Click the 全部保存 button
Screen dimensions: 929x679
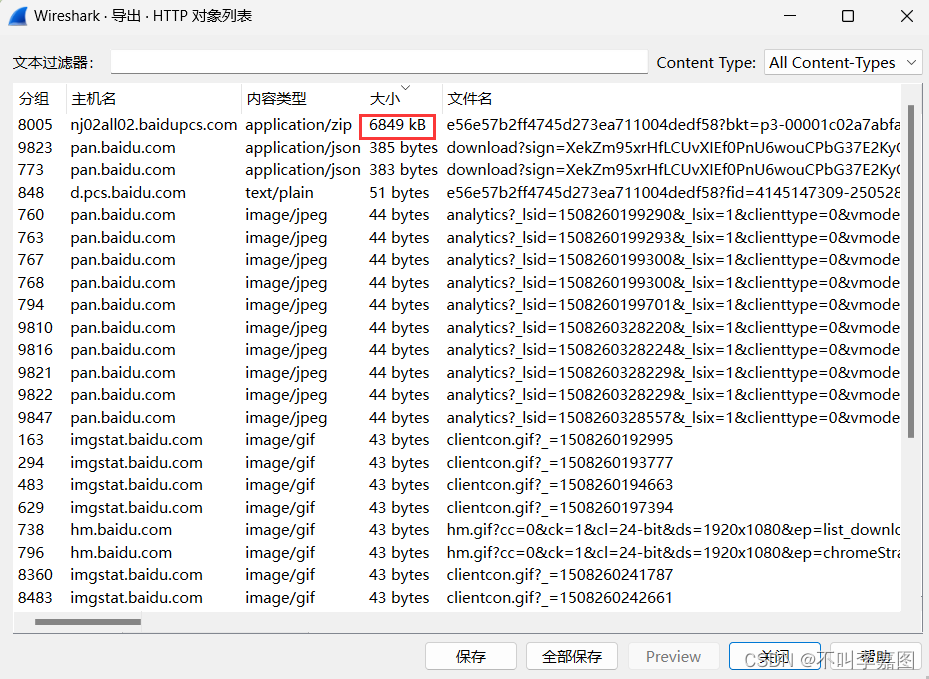(x=572, y=656)
